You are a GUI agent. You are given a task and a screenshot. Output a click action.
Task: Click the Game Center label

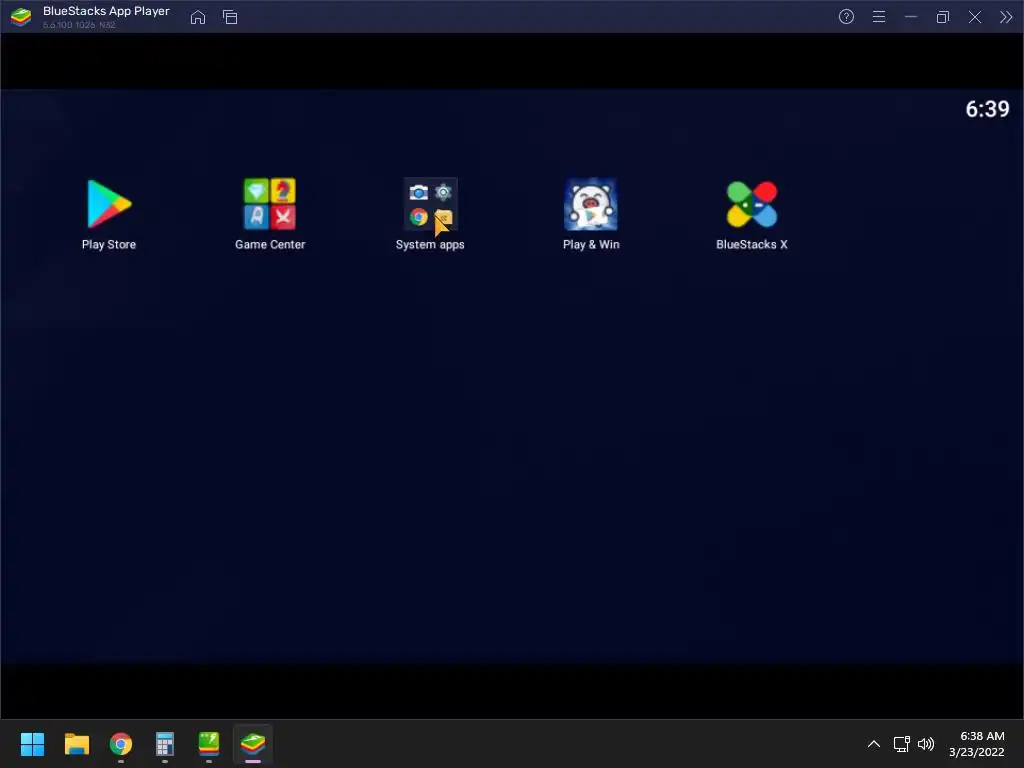270,244
